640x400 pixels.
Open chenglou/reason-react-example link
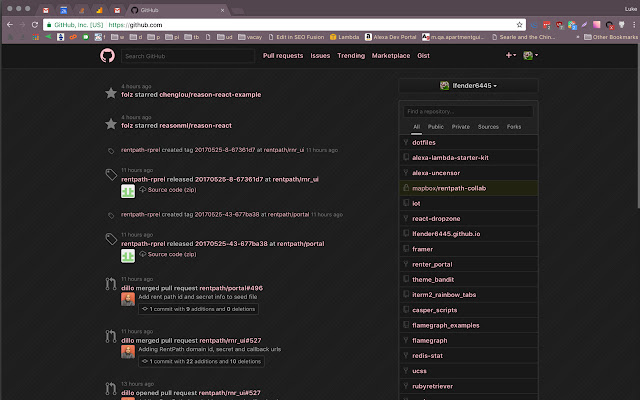tap(210, 95)
